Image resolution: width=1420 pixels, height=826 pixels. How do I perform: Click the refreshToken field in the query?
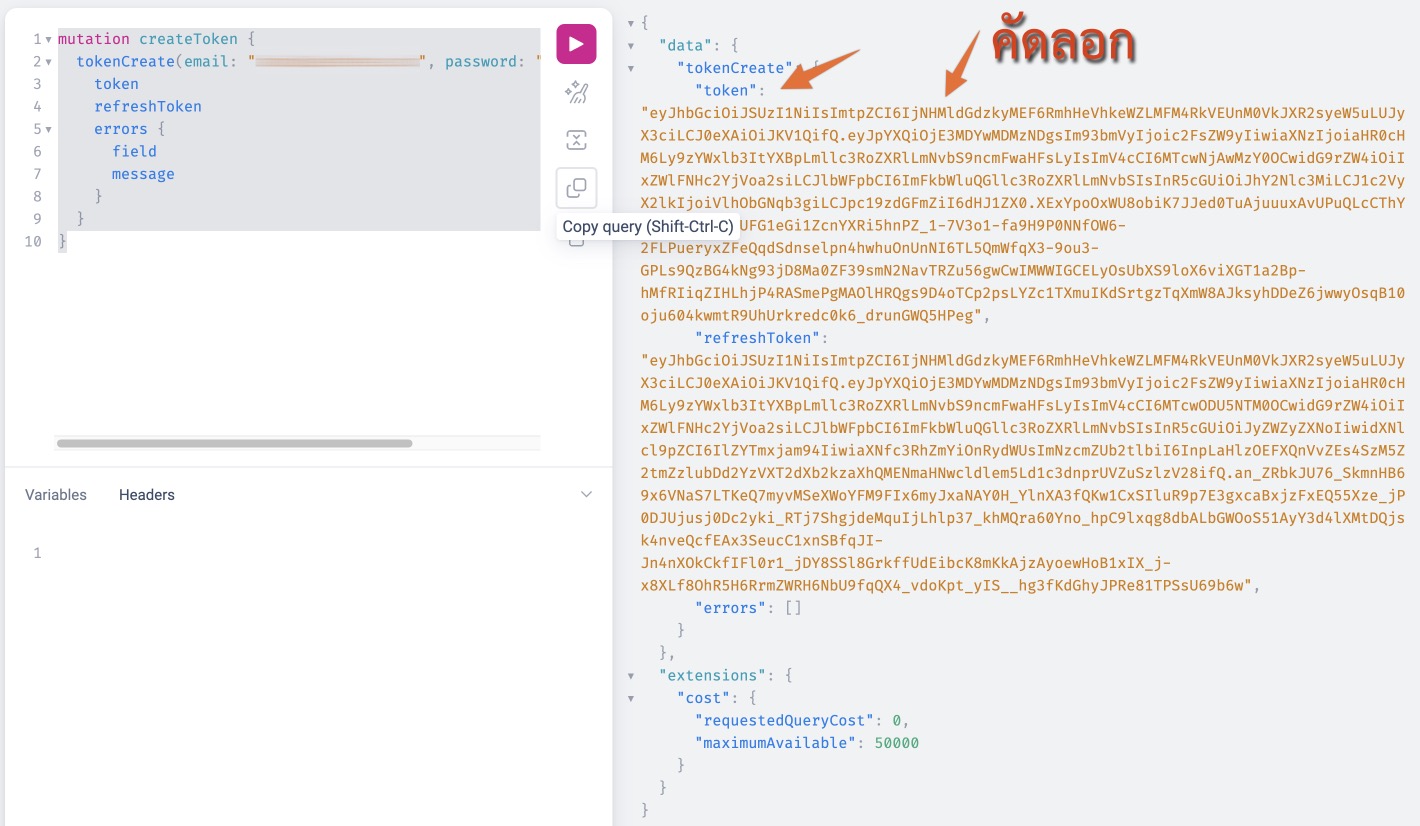point(148,107)
